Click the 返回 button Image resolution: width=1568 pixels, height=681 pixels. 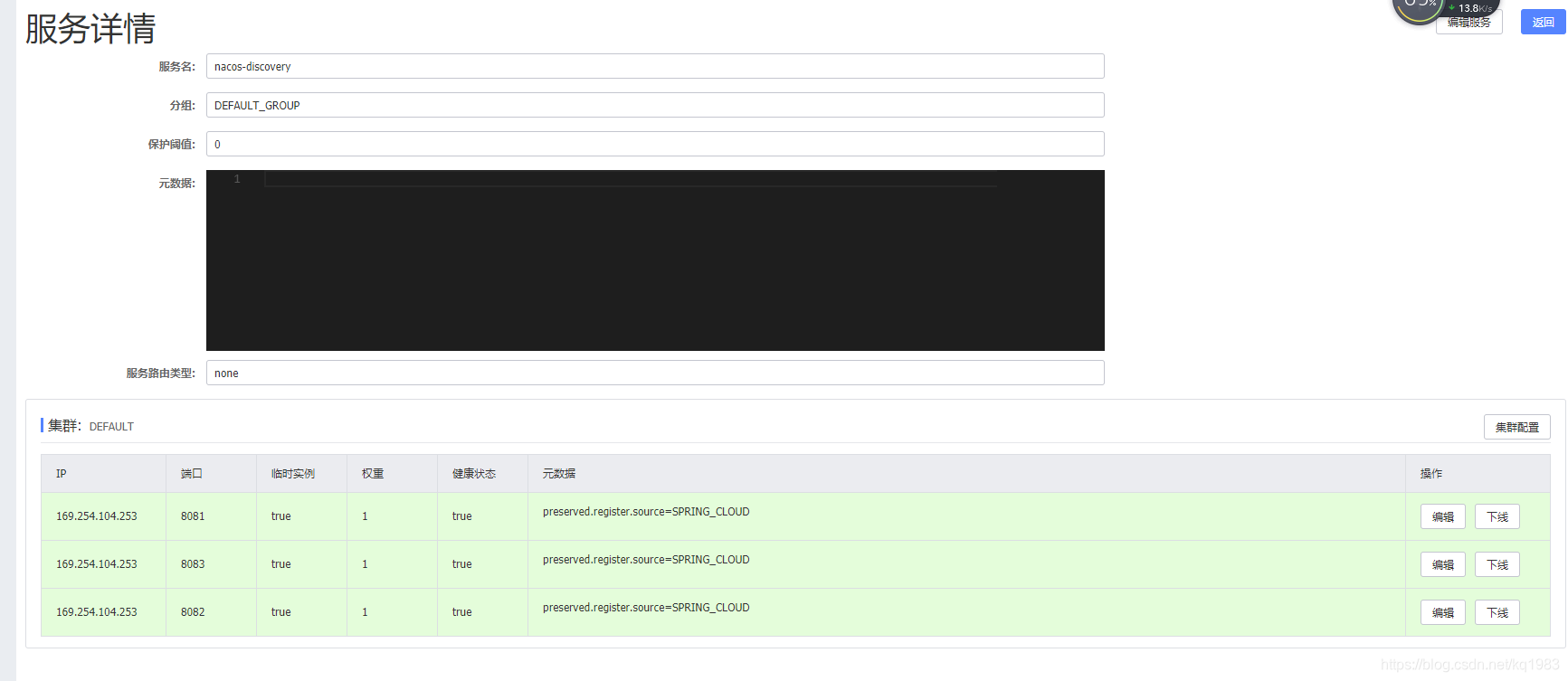pyautogui.click(x=1543, y=23)
